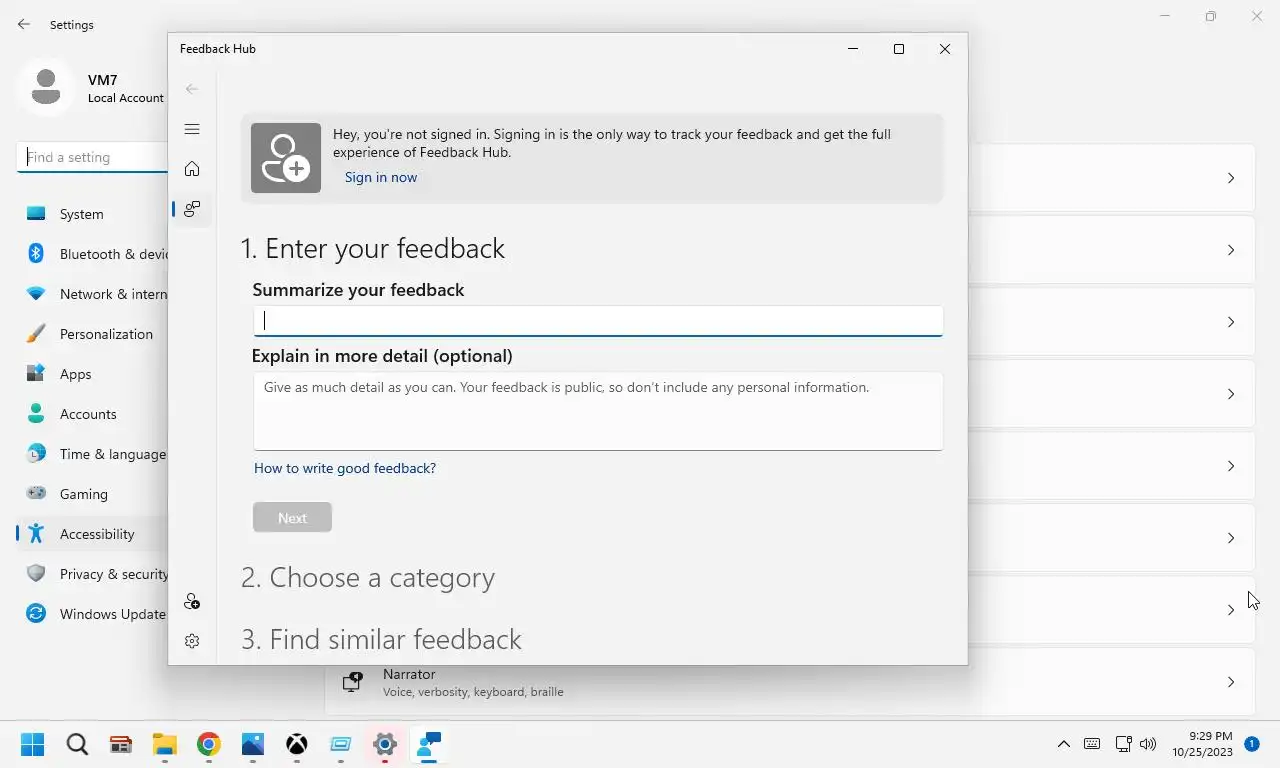Image resolution: width=1280 pixels, height=768 pixels.
Task: Click the first Settings row chevron under the title bar
Action: (x=1231, y=178)
